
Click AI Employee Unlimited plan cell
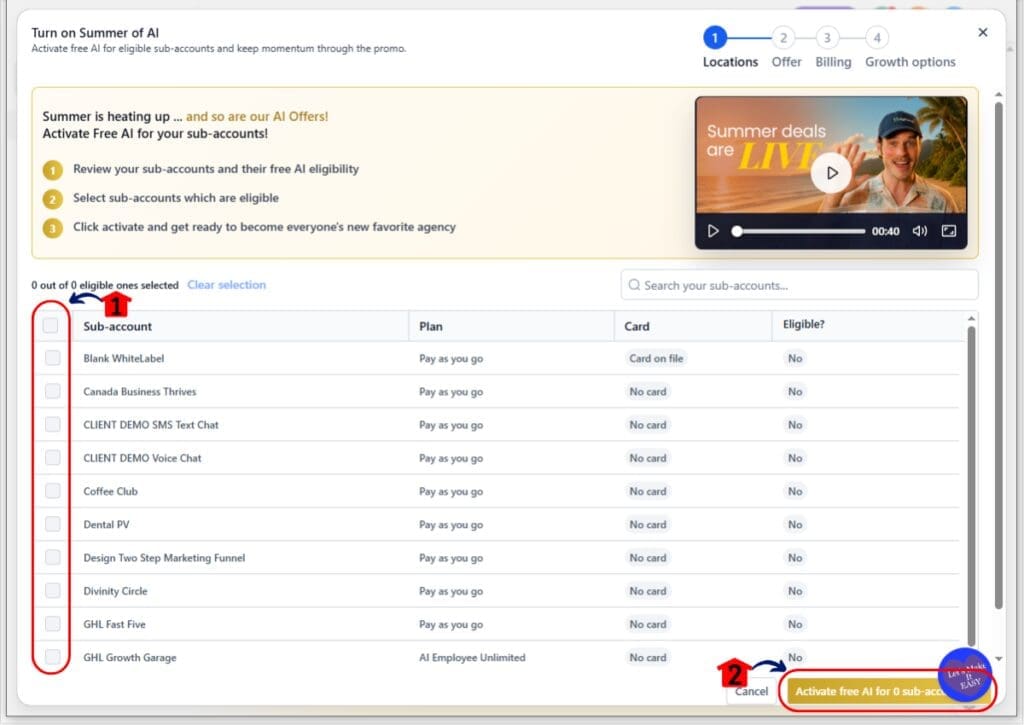pos(472,657)
